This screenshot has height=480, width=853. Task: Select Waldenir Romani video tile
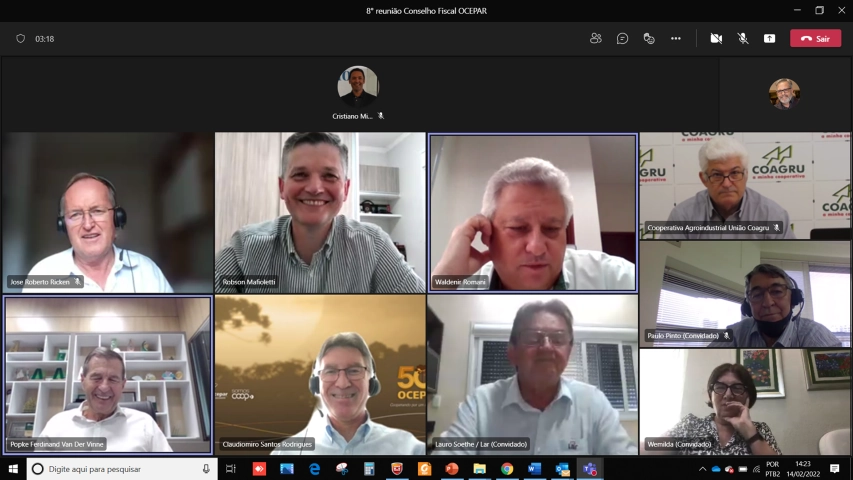point(533,213)
